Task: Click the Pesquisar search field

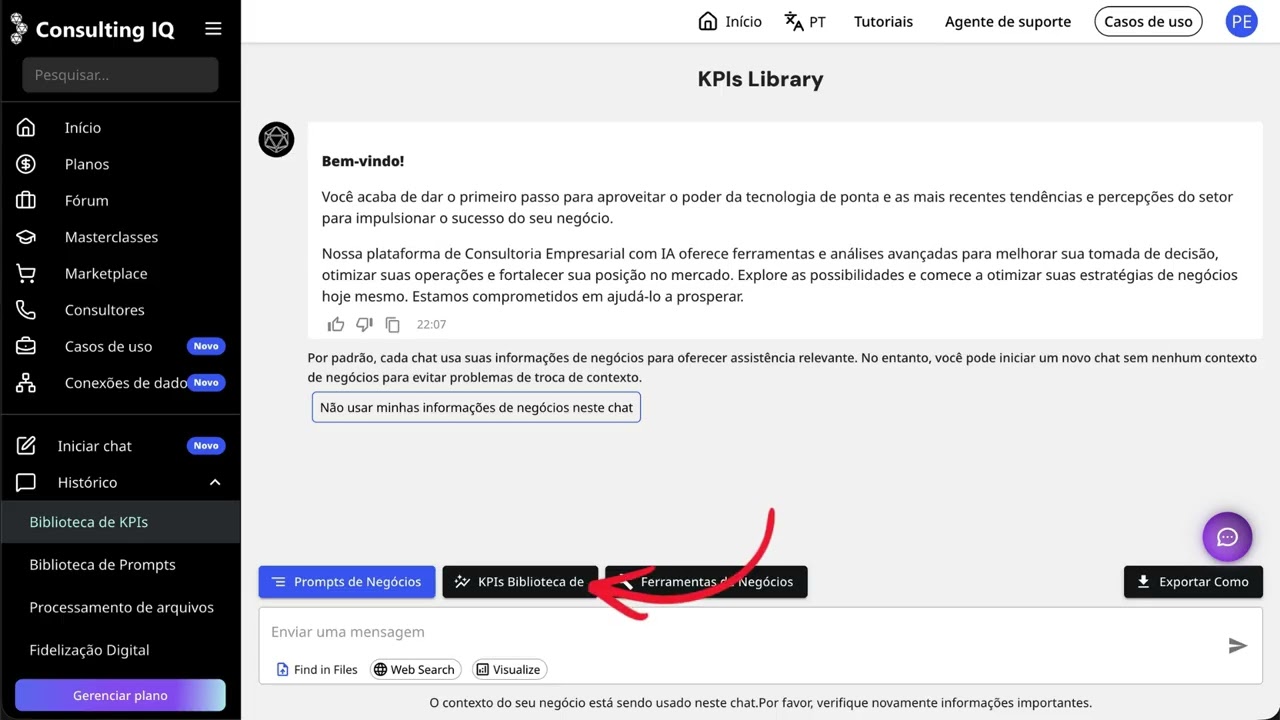Action: 120,75
